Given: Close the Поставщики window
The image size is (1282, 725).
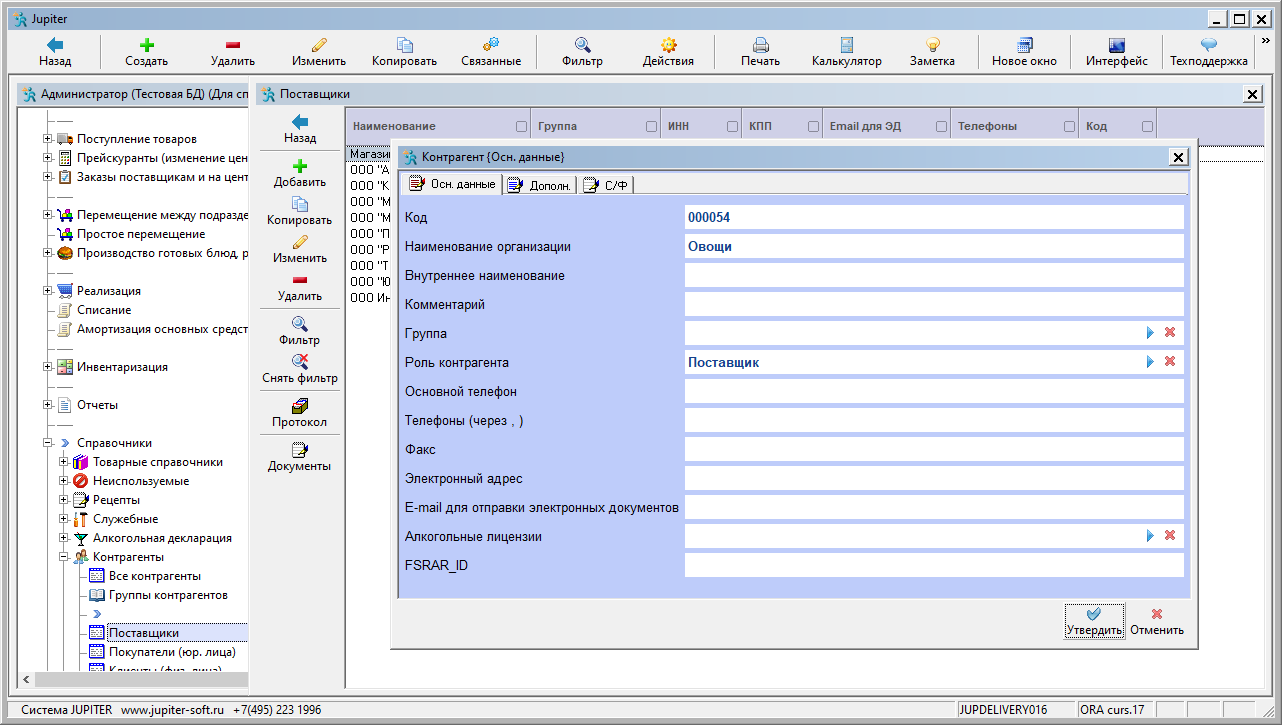Looking at the screenshot, I should (1252, 94).
